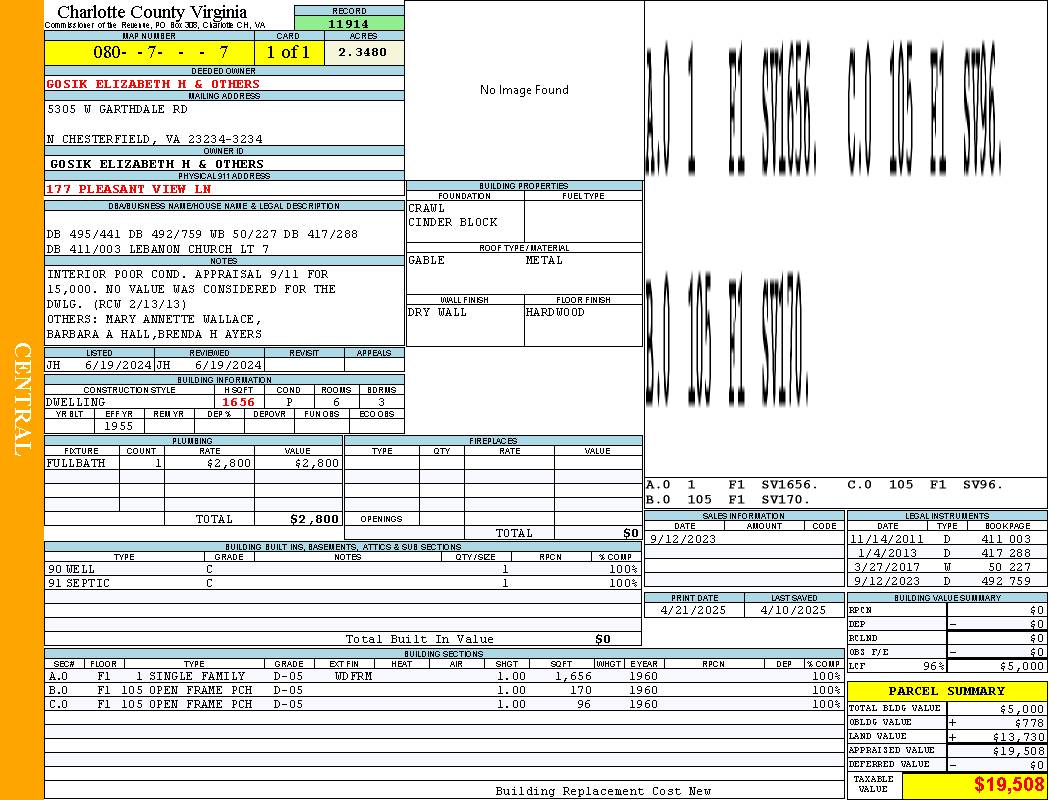Select mailing address line 5305 W GARTHDALE RD
The height and width of the screenshot is (800, 1050).
pos(117,109)
